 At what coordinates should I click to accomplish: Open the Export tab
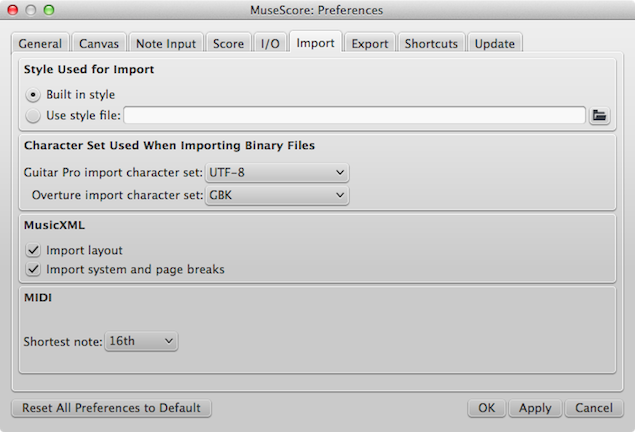[x=369, y=43]
